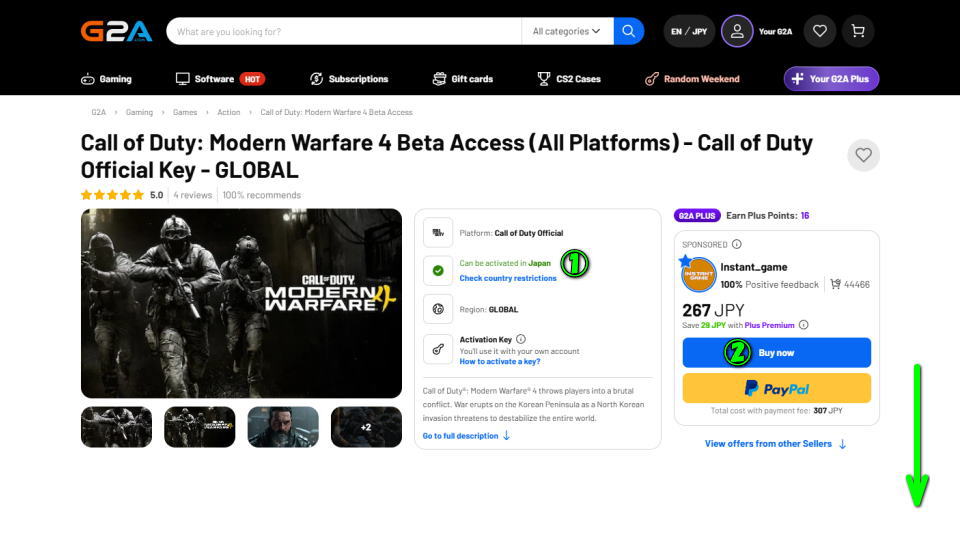Click Region: GLOBAL text
Image resolution: width=960 pixels, height=540 pixels.
tap(489, 310)
